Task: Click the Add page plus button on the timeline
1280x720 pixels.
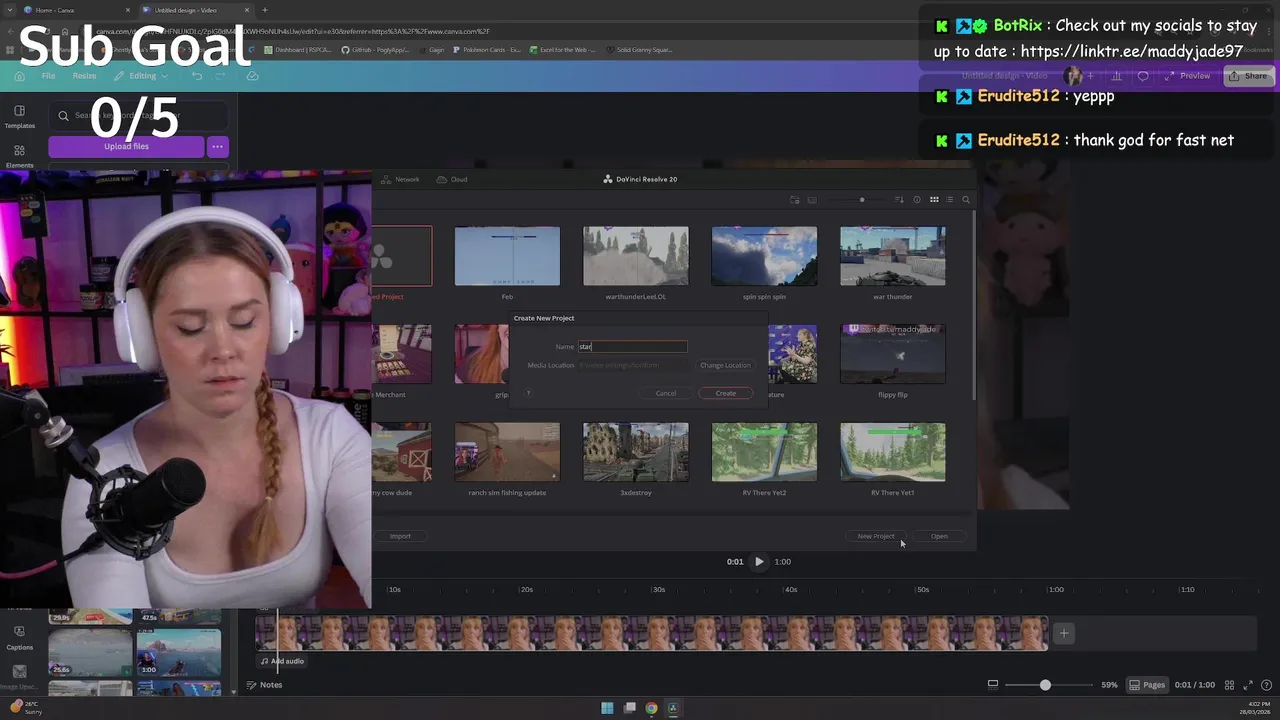Action: click(x=1064, y=633)
